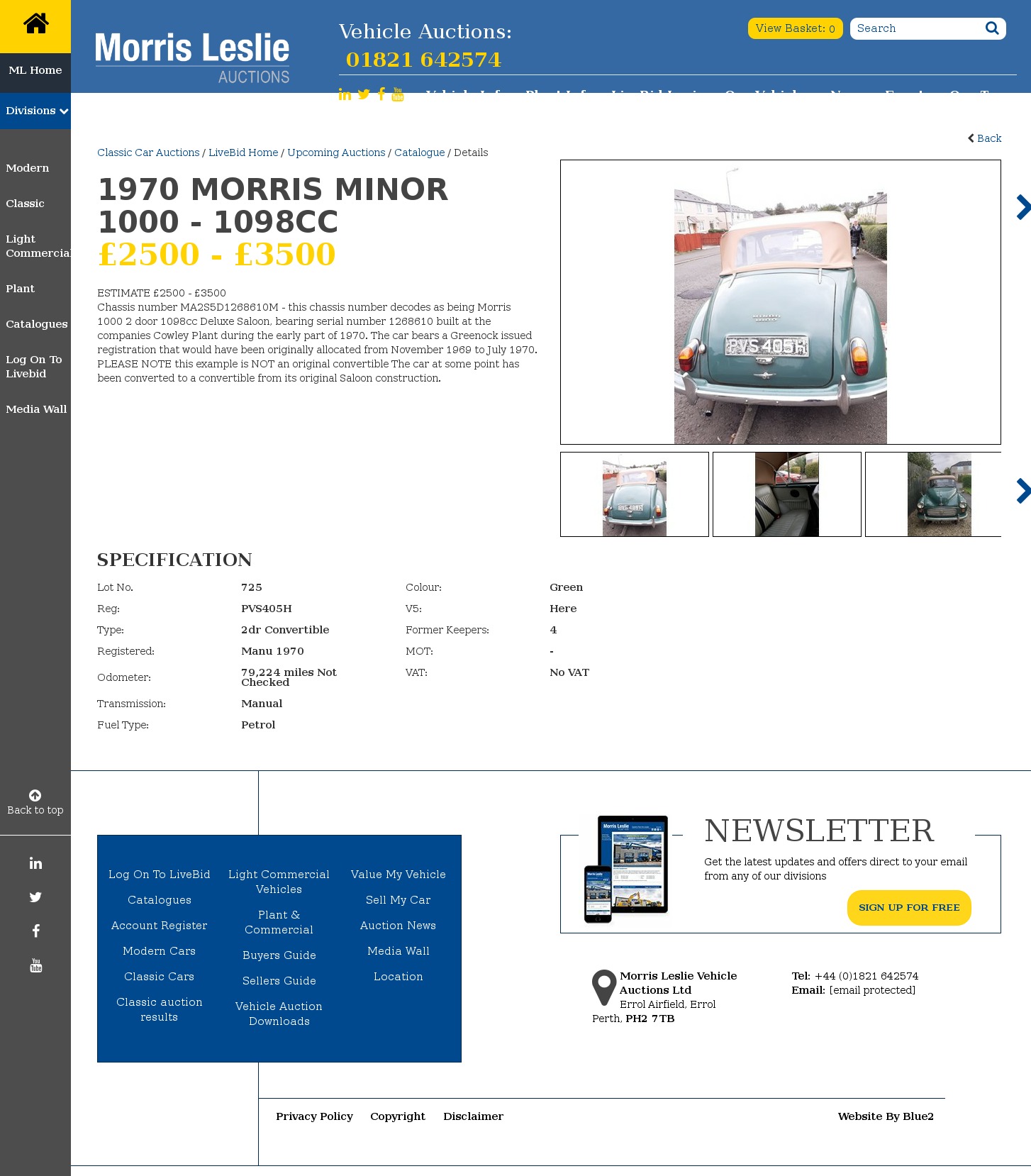Go Back to previous page
Screen dimensions: 1031x1176
tap(985, 138)
